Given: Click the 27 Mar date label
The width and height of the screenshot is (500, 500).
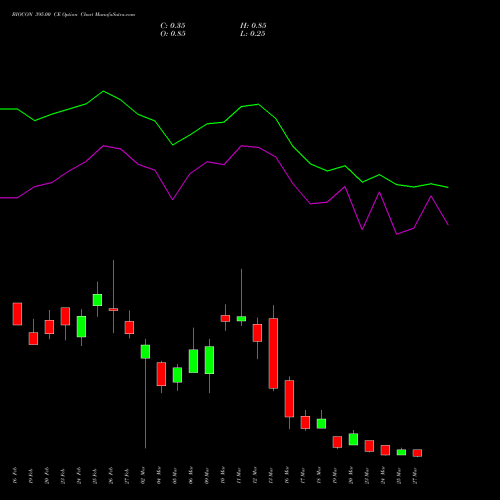Looking at the screenshot, I should coord(415,476).
